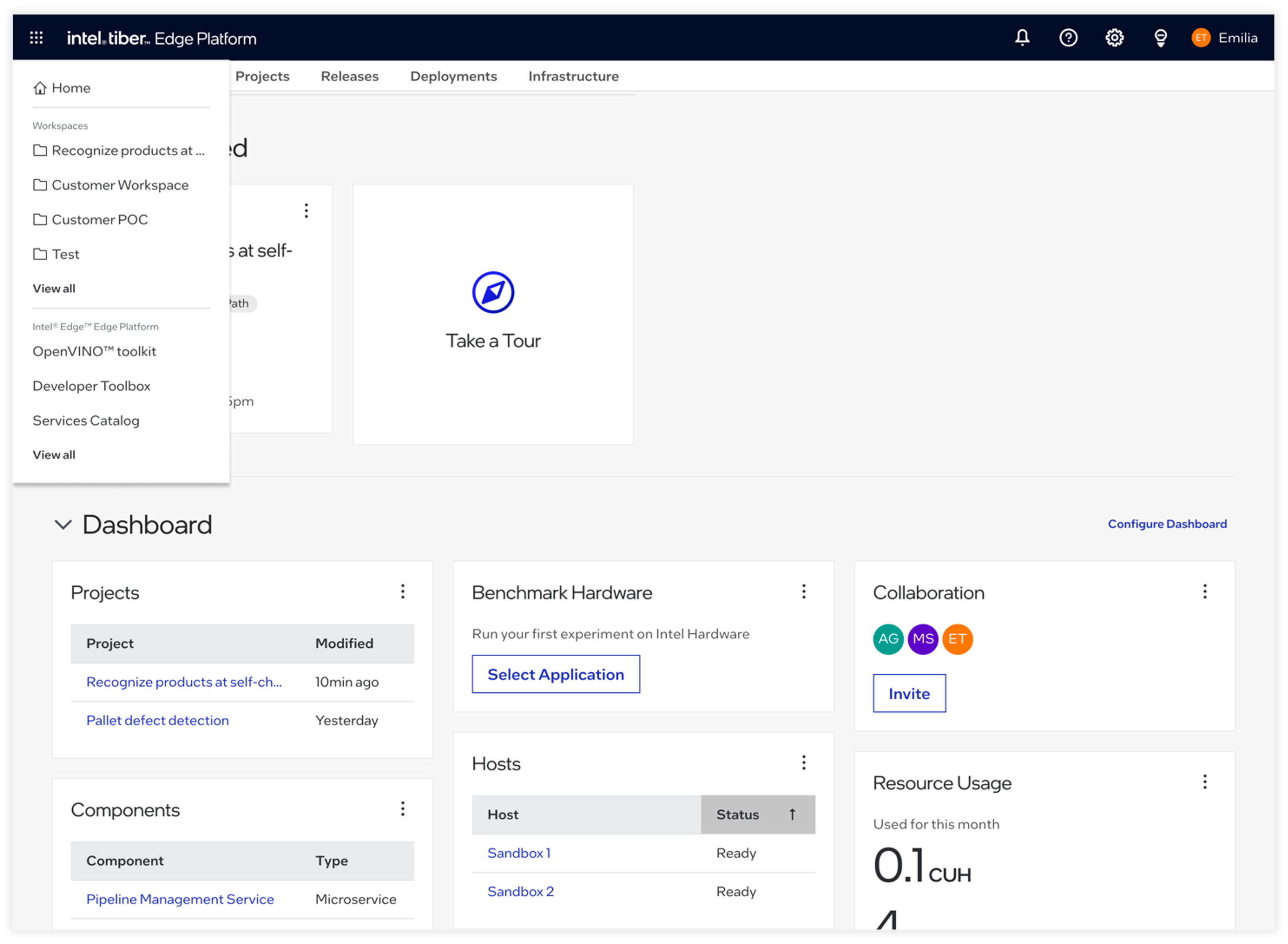The height and width of the screenshot is (944, 1288).
Task: Open the ET user avatar in header
Action: [1201, 38]
